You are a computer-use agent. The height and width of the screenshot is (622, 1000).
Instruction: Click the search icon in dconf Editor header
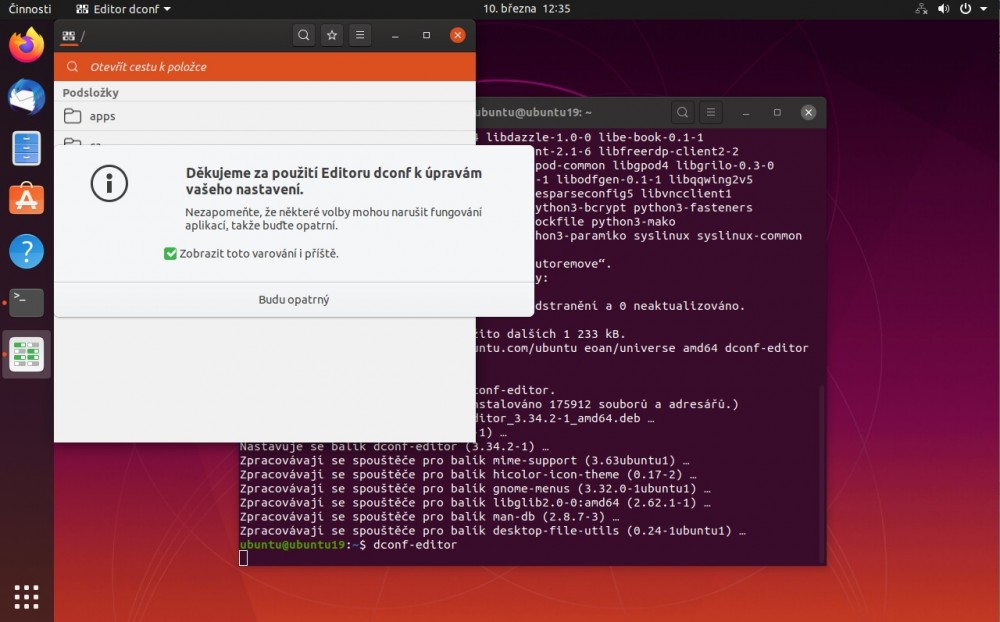(304, 35)
